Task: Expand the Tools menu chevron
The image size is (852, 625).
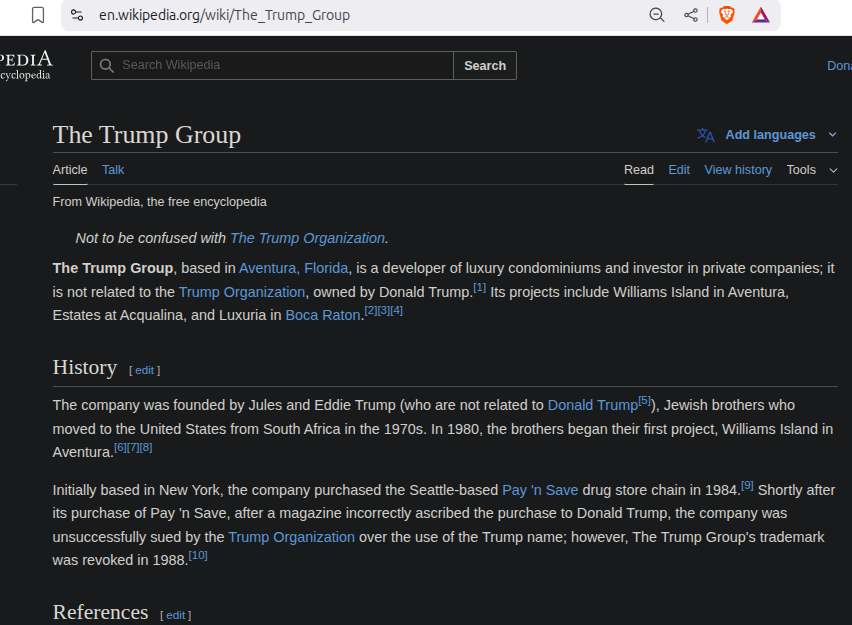Action: [833, 171]
